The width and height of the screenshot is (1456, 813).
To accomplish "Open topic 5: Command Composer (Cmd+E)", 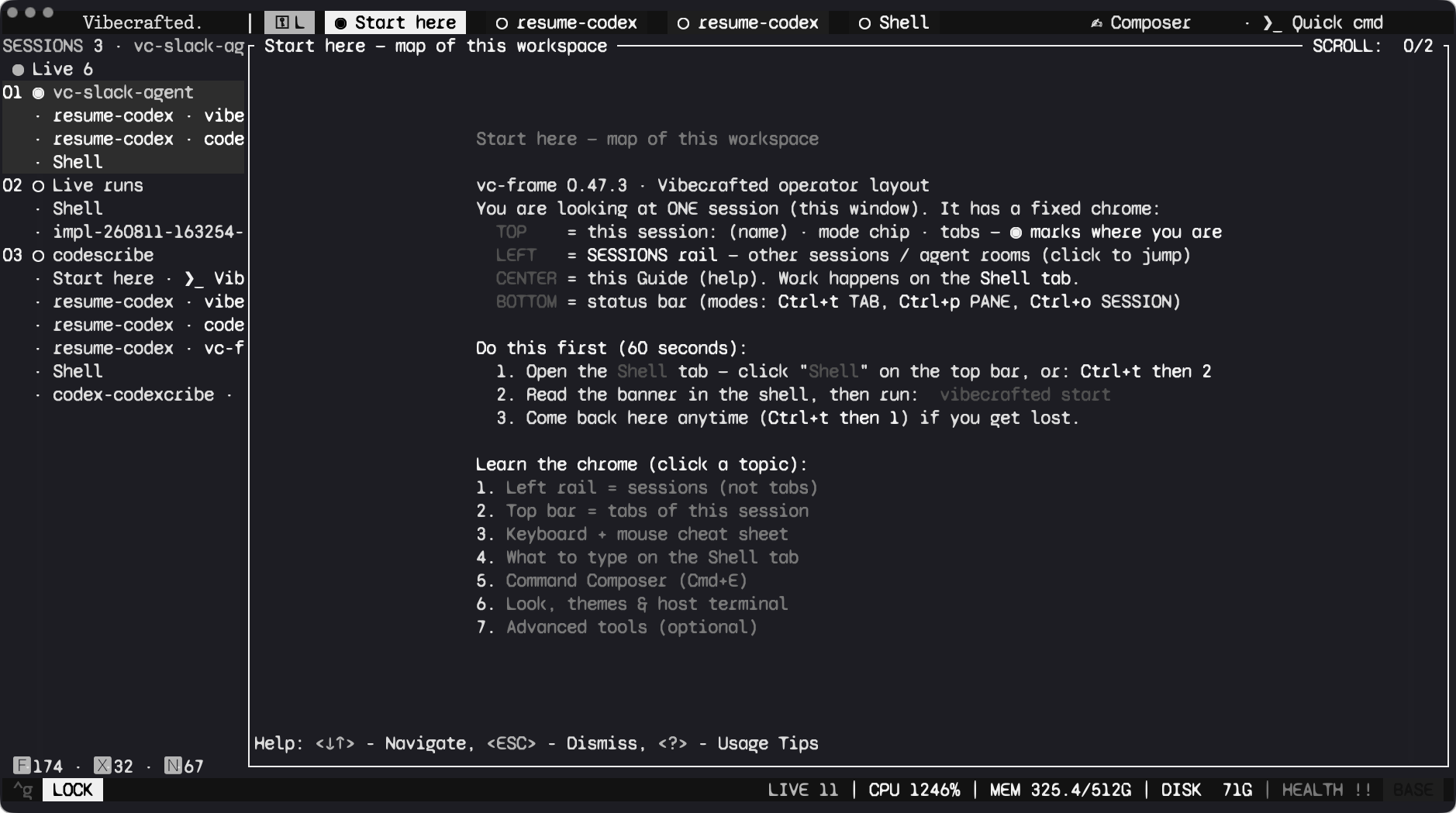I will tap(626, 580).
